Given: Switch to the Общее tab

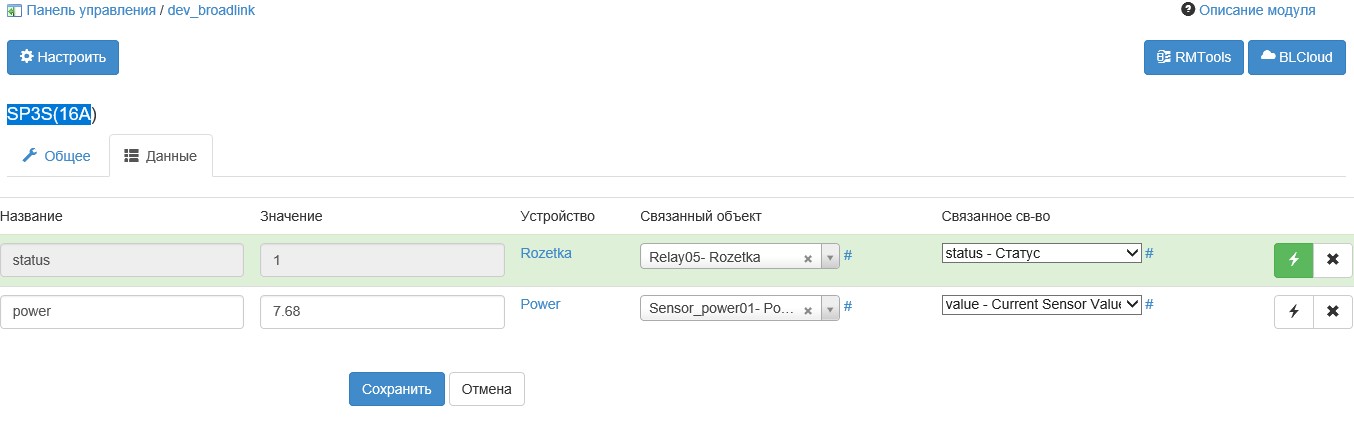Looking at the screenshot, I should pyautogui.click(x=57, y=156).
